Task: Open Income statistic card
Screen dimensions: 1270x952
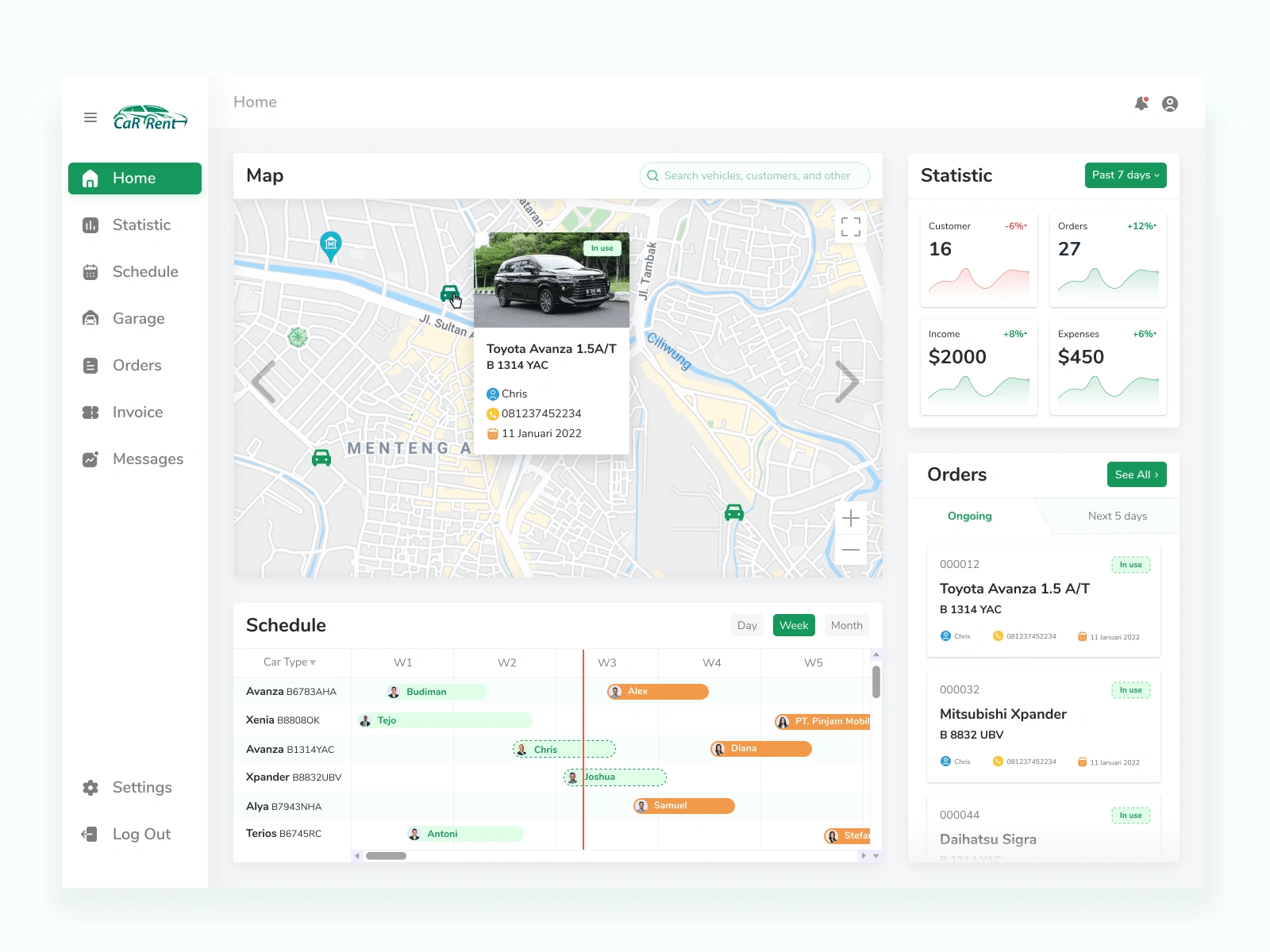Action: pos(979,367)
